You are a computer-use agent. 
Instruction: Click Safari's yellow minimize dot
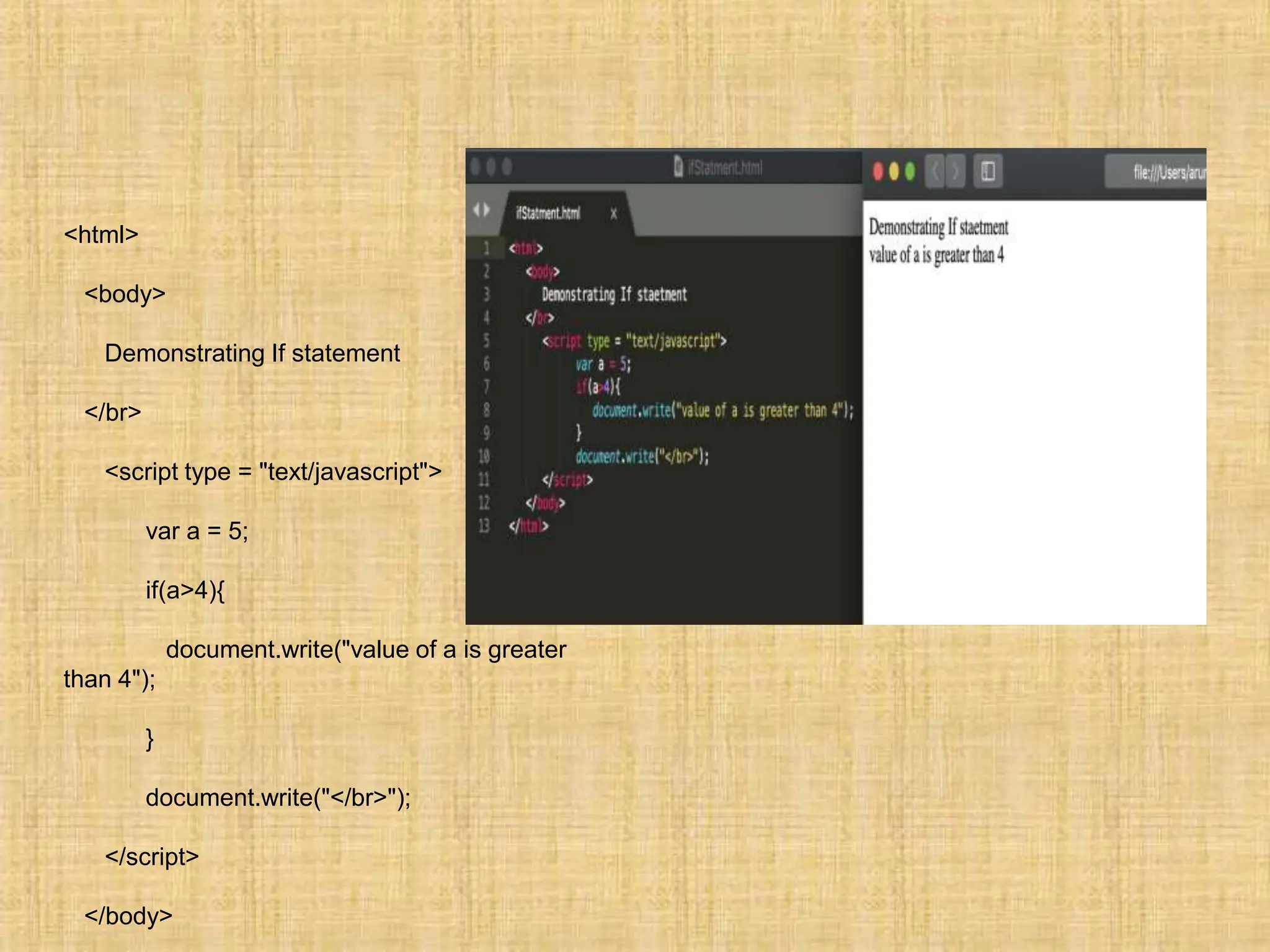click(894, 171)
